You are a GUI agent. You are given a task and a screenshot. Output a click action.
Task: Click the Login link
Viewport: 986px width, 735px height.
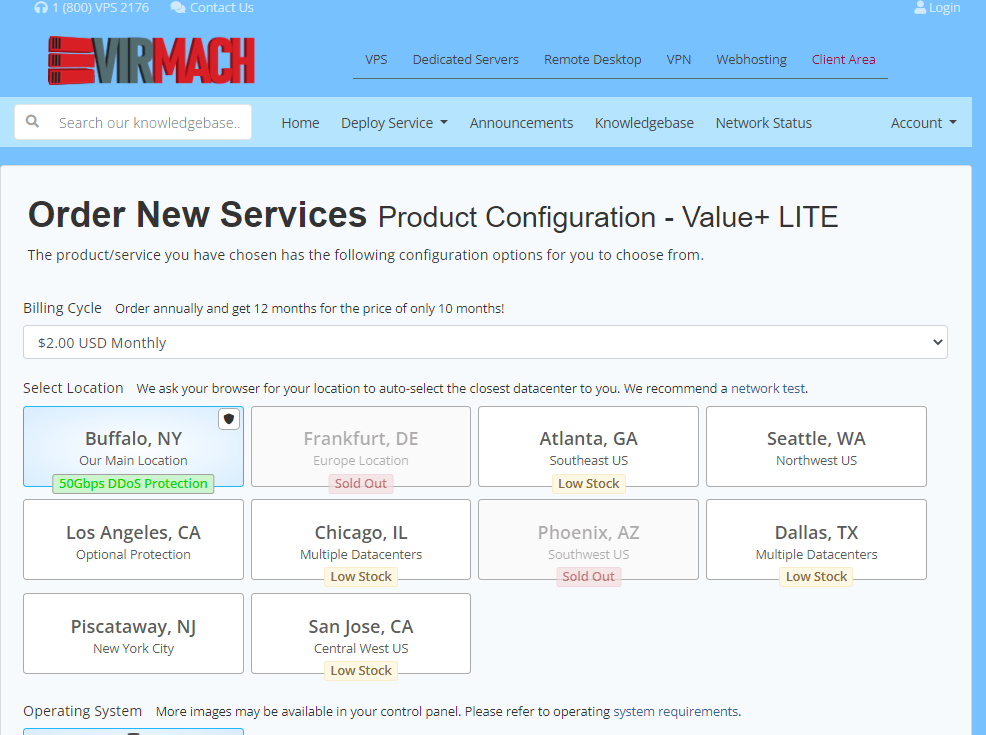[944, 8]
